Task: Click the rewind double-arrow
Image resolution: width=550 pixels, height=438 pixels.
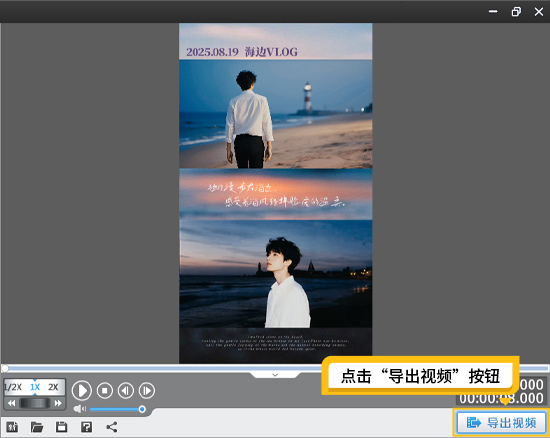Action: click(x=12, y=403)
